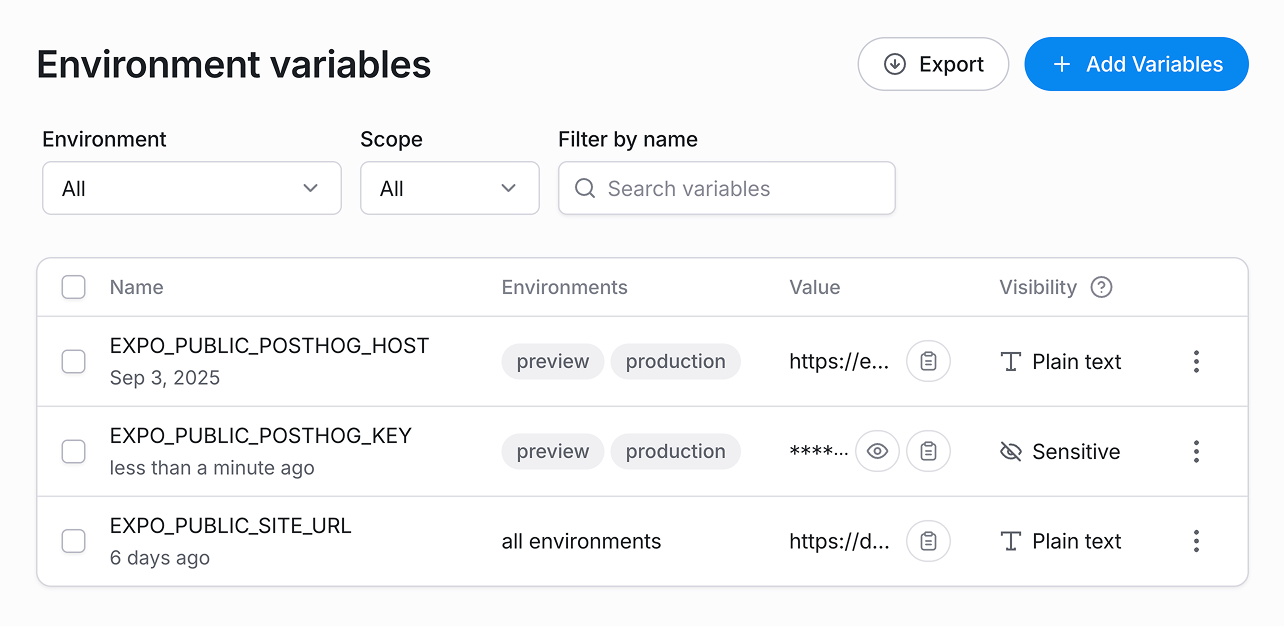This screenshot has width=1284, height=626.
Task: Open the Environment filter dropdown
Action: tap(191, 188)
